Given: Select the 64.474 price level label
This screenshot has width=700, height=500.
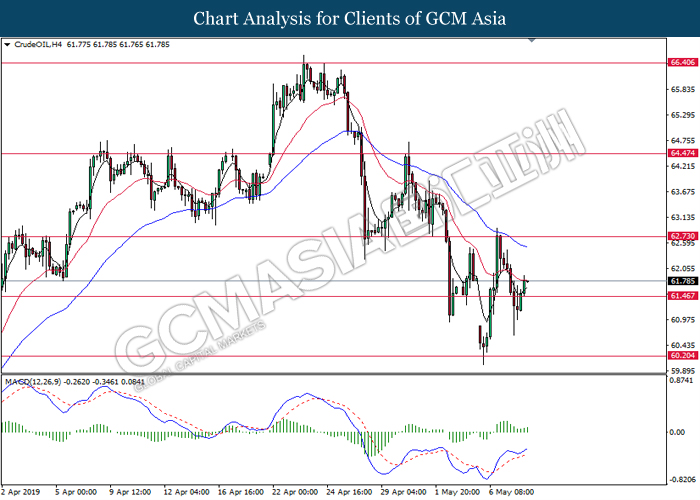Looking at the screenshot, I should point(683,153).
